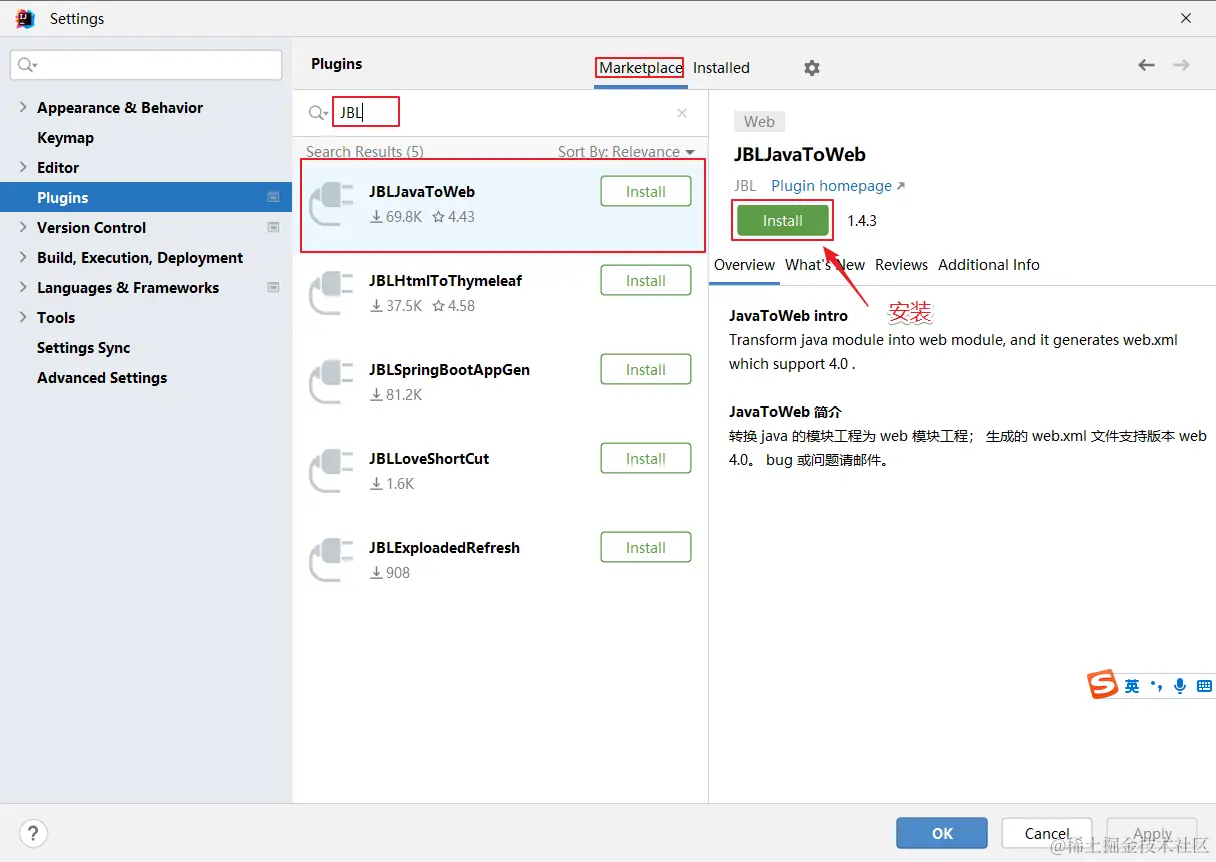The height and width of the screenshot is (862, 1216).
Task: Click the back navigation arrow
Action: tap(1146, 65)
